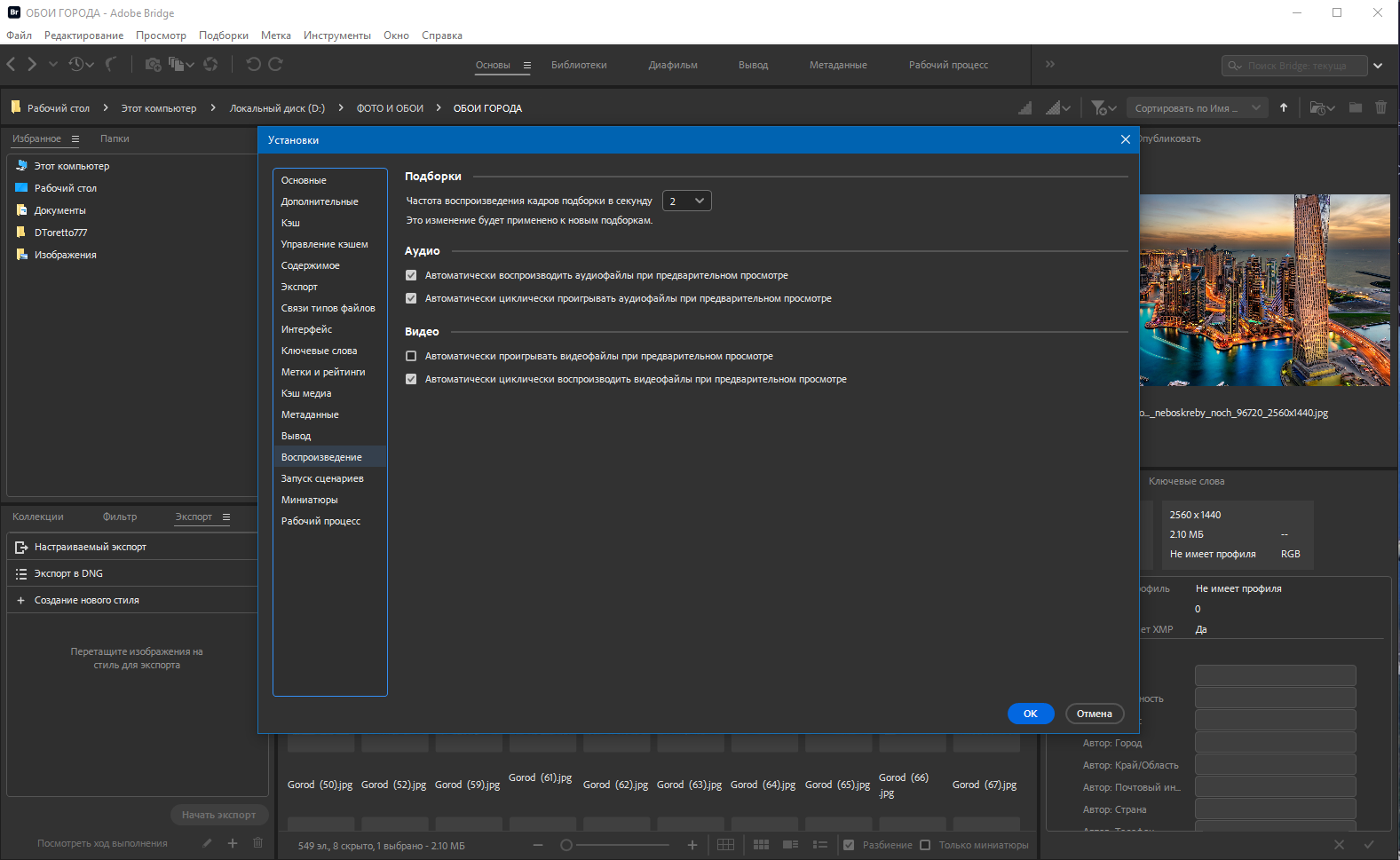
Task: Expand the workspace switcher chevron near search
Action: tap(1378, 65)
